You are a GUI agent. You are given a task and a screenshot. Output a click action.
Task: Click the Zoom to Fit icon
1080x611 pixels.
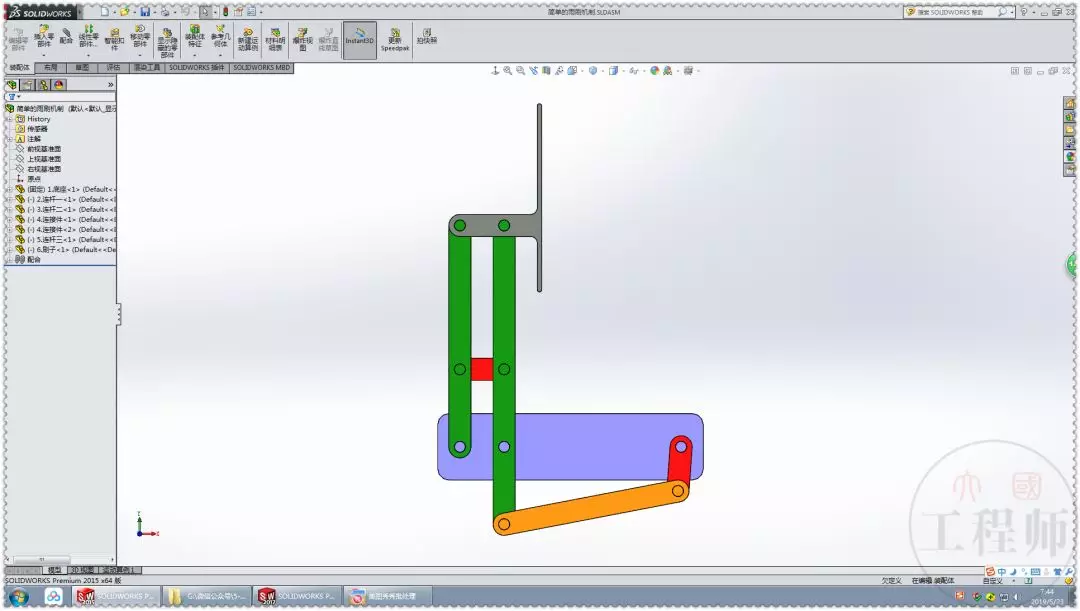coord(508,70)
